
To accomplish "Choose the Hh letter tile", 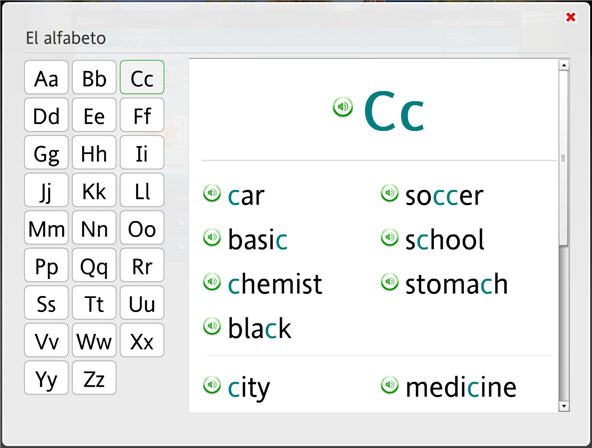I will coord(94,152).
